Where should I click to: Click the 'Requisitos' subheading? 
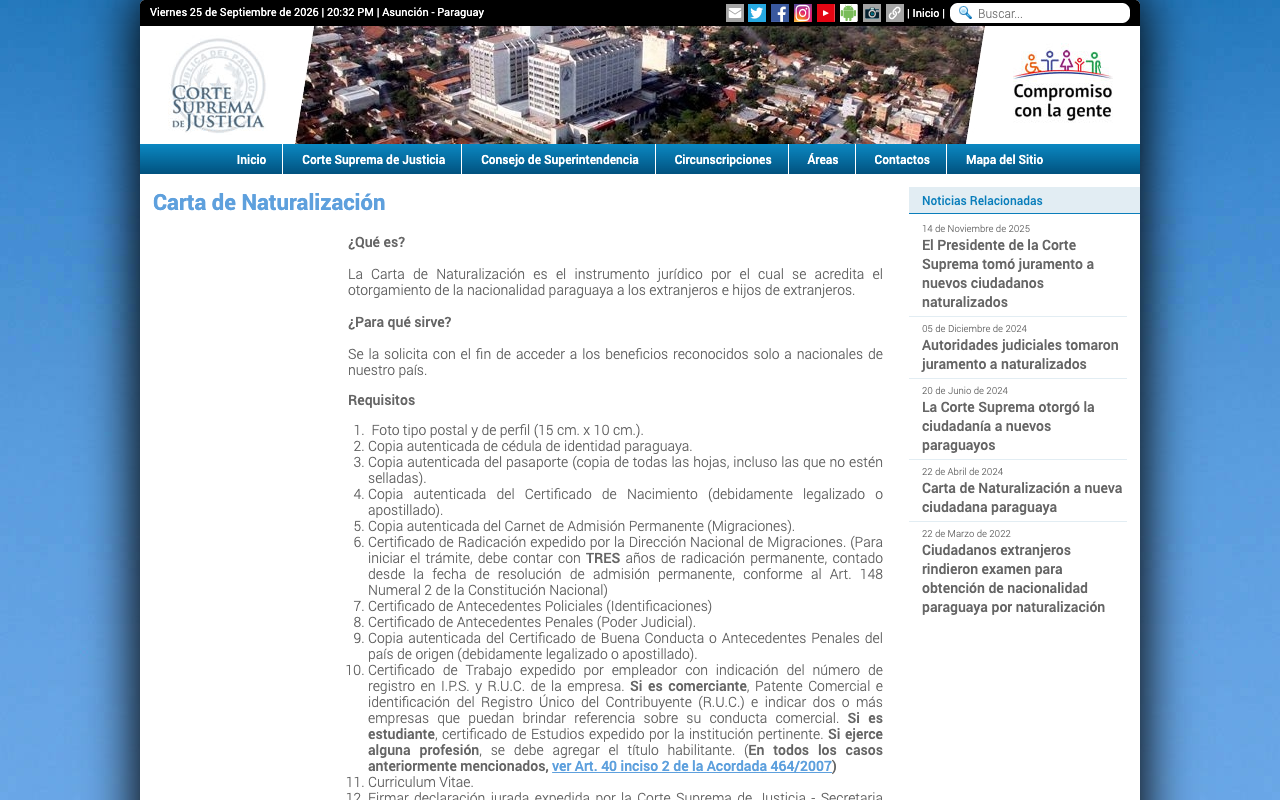(381, 400)
